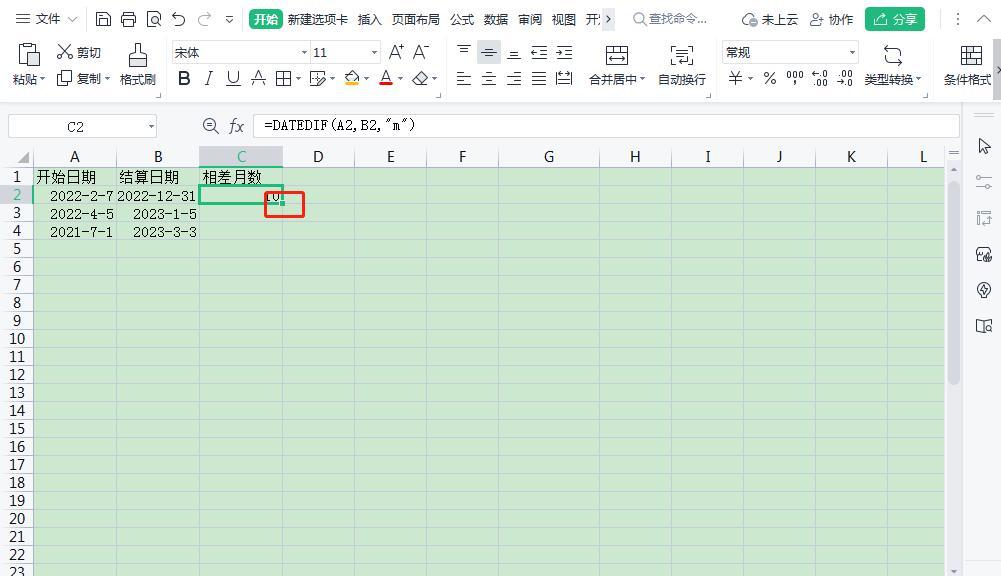Open Print Preview icon

(x=154, y=19)
